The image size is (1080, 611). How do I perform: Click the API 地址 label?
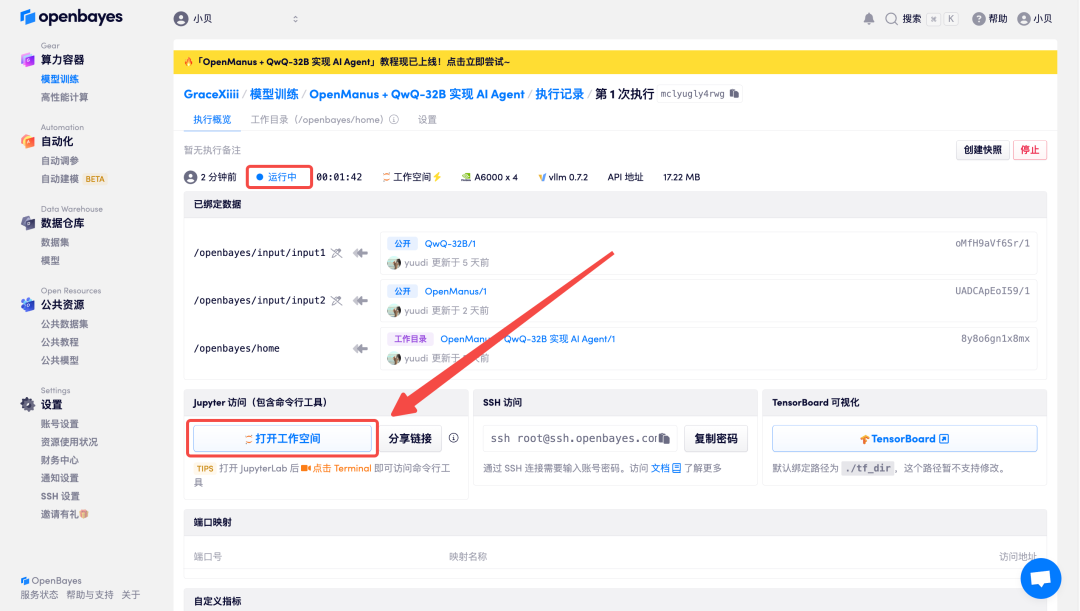625,177
